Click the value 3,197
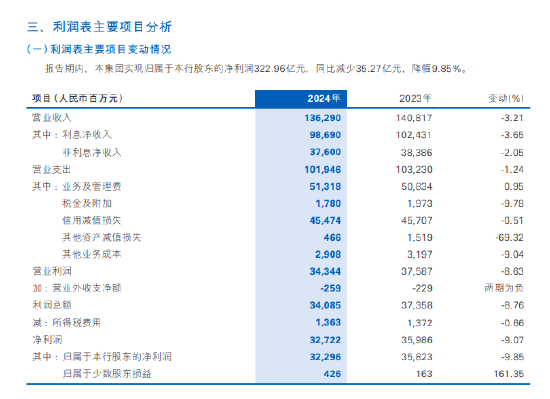This screenshot has height=399, width=550. pos(420,254)
